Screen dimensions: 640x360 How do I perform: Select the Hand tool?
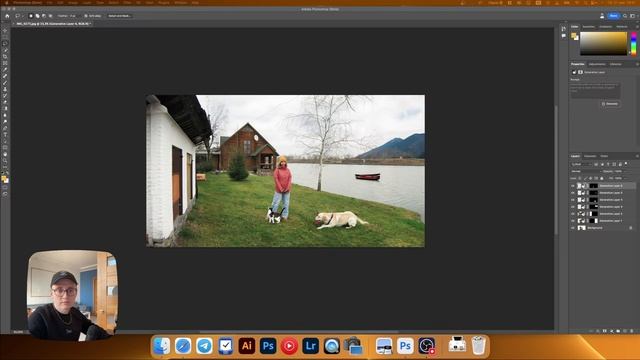[x=5, y=154]
